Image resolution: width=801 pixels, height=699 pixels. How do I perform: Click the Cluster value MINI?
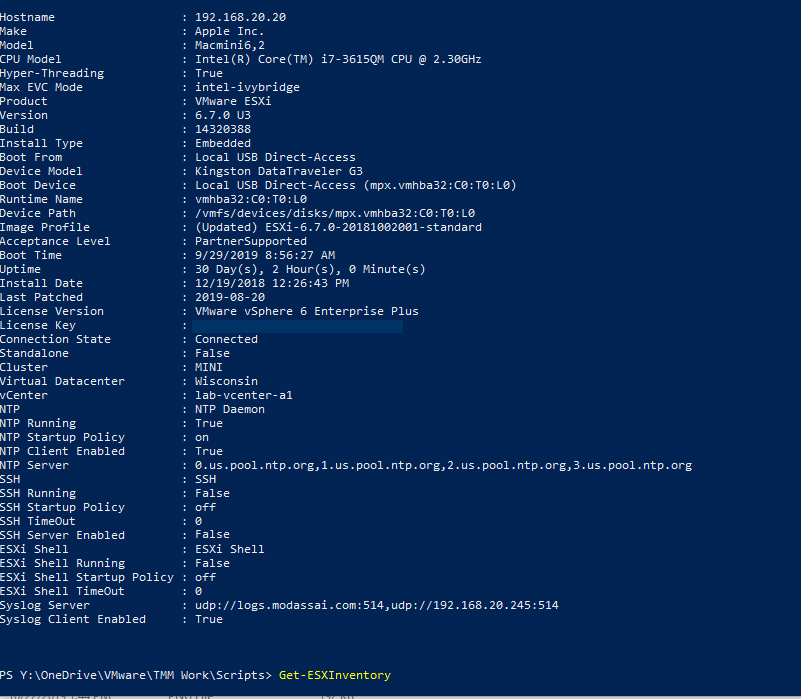(209, 367)
